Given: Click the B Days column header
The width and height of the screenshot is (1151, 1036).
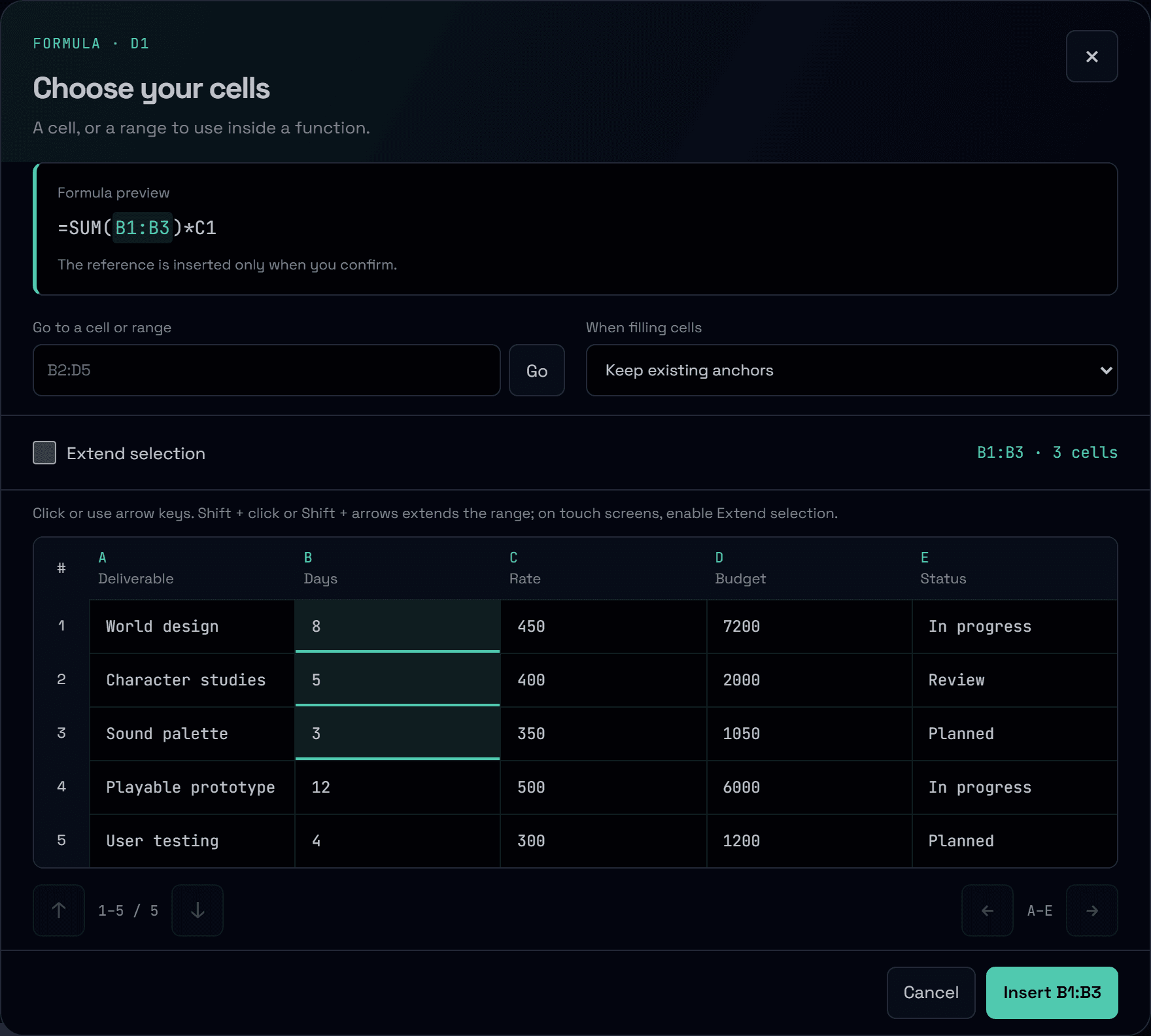Looking at the screenshot, I should (398, 568).
